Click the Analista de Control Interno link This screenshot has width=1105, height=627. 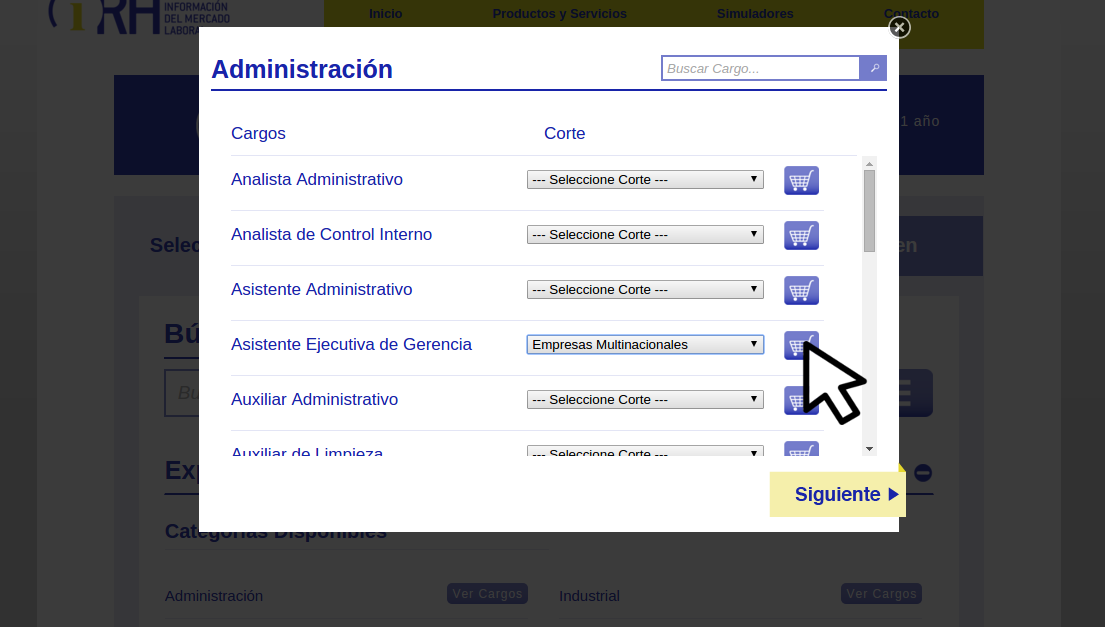point(331,235)
